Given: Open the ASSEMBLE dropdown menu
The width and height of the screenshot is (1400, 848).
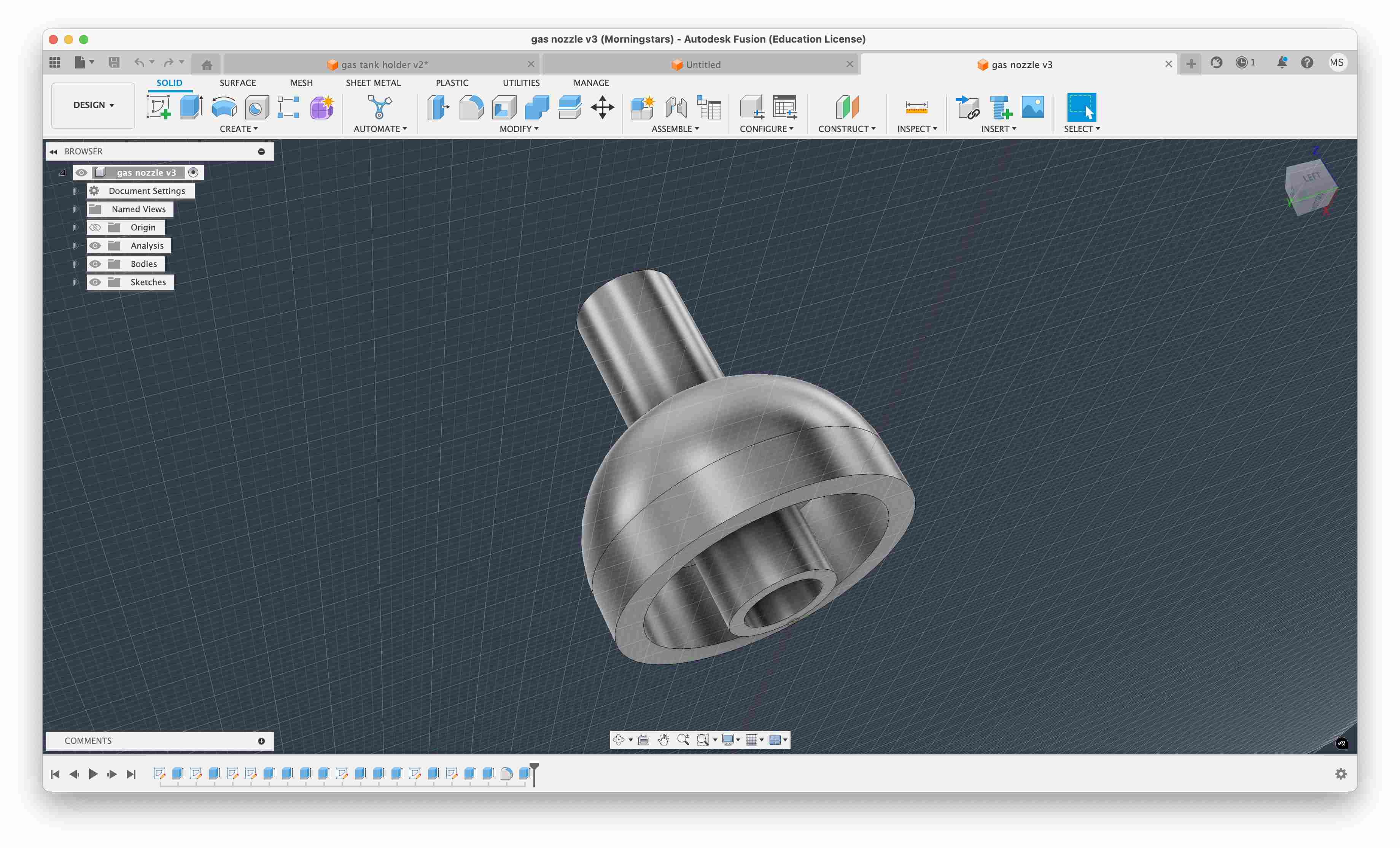Looking at the screenshot, I should tap(675, 129).
